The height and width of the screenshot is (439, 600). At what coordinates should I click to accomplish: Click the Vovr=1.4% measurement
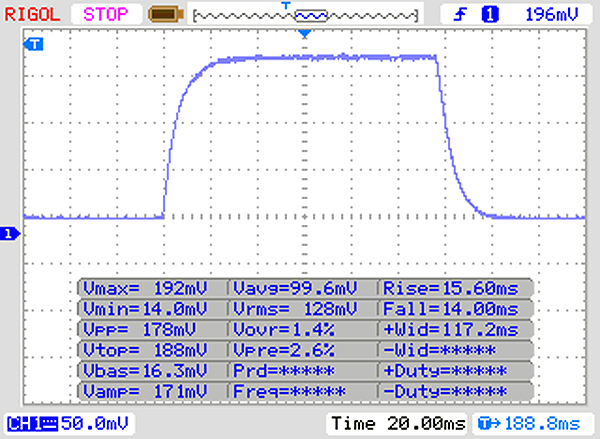[284, 330]
